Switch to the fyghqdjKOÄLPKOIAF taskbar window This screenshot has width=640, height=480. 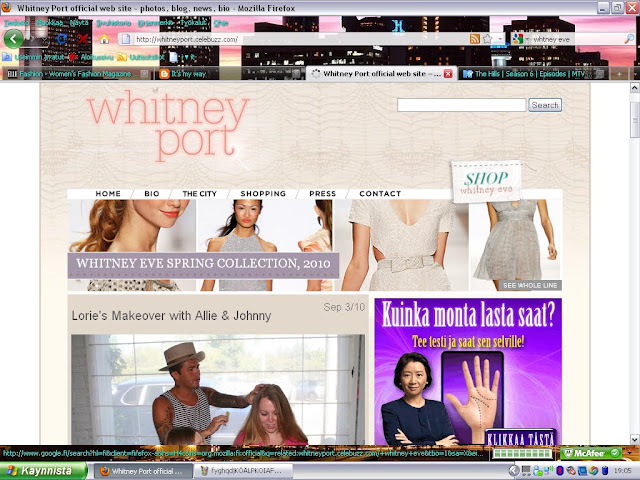point(244,471)
